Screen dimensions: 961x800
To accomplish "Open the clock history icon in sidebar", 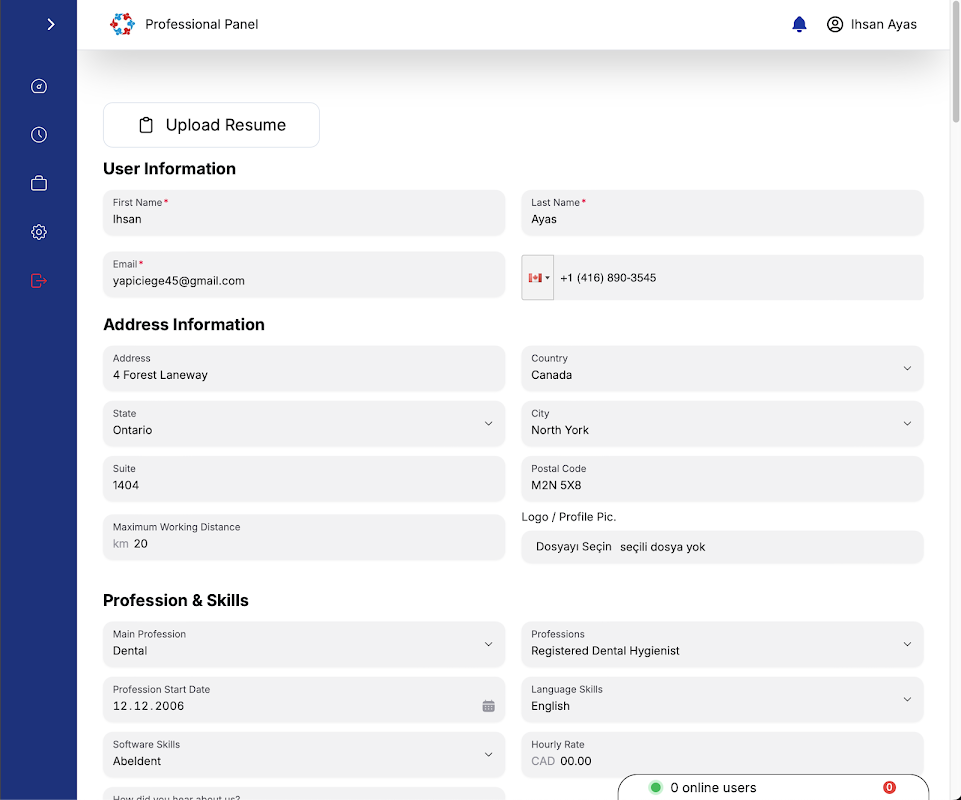I will point(39,135).
